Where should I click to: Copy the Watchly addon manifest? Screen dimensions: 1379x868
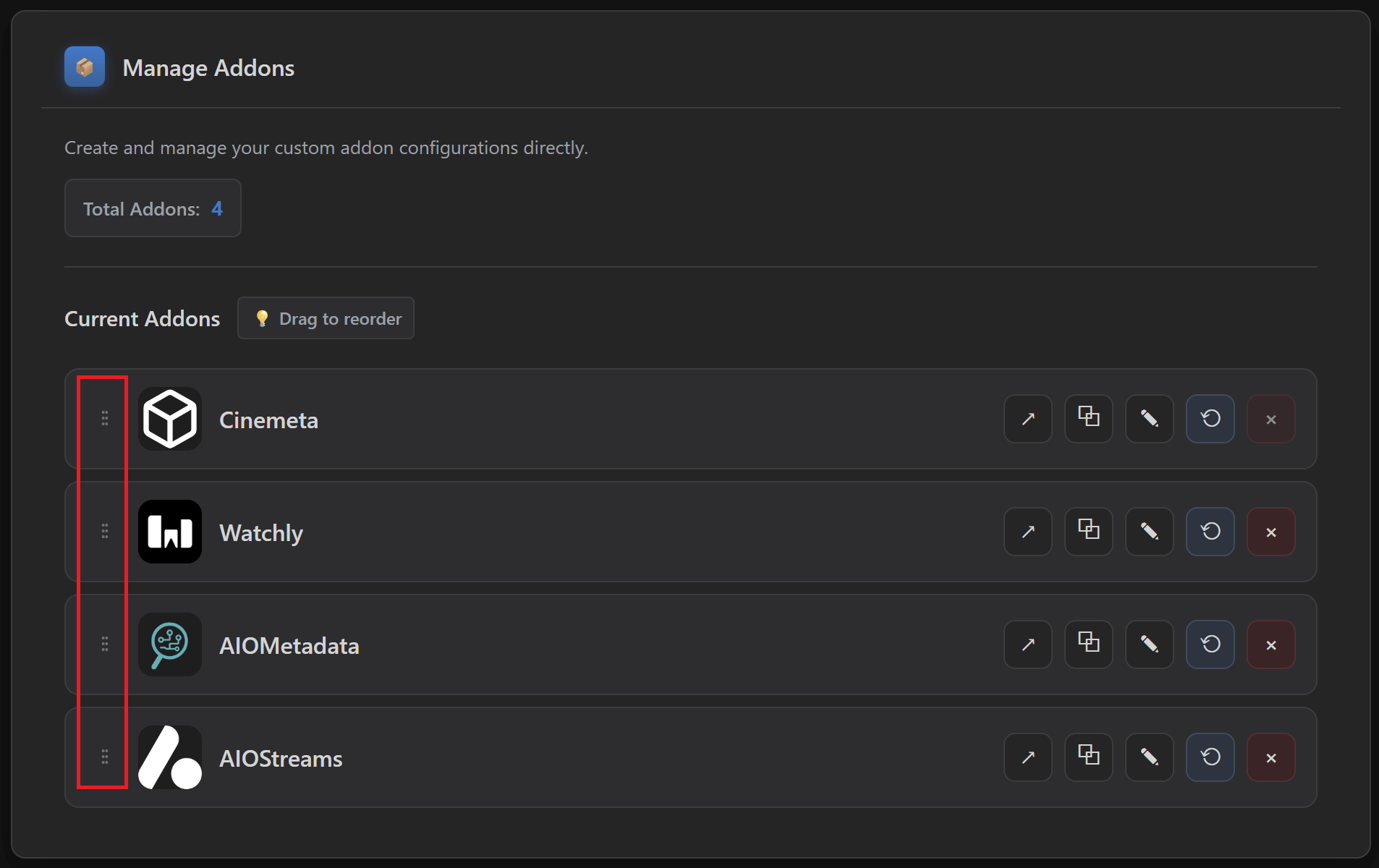(x=1088, y=532)
